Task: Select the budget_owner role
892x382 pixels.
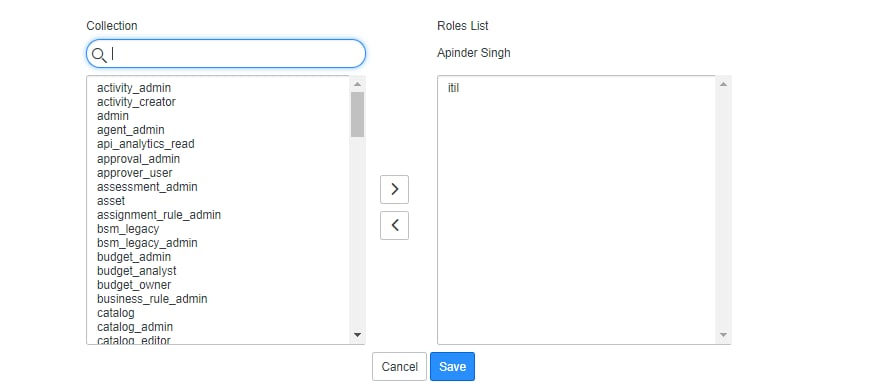Action: coord(134,285)
